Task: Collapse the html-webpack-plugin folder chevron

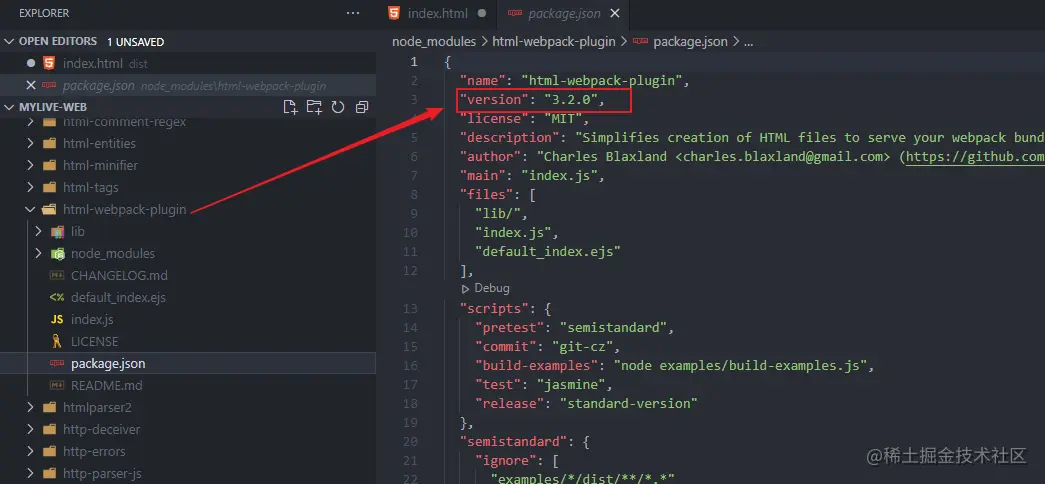Action: click(x=30, y=210)
